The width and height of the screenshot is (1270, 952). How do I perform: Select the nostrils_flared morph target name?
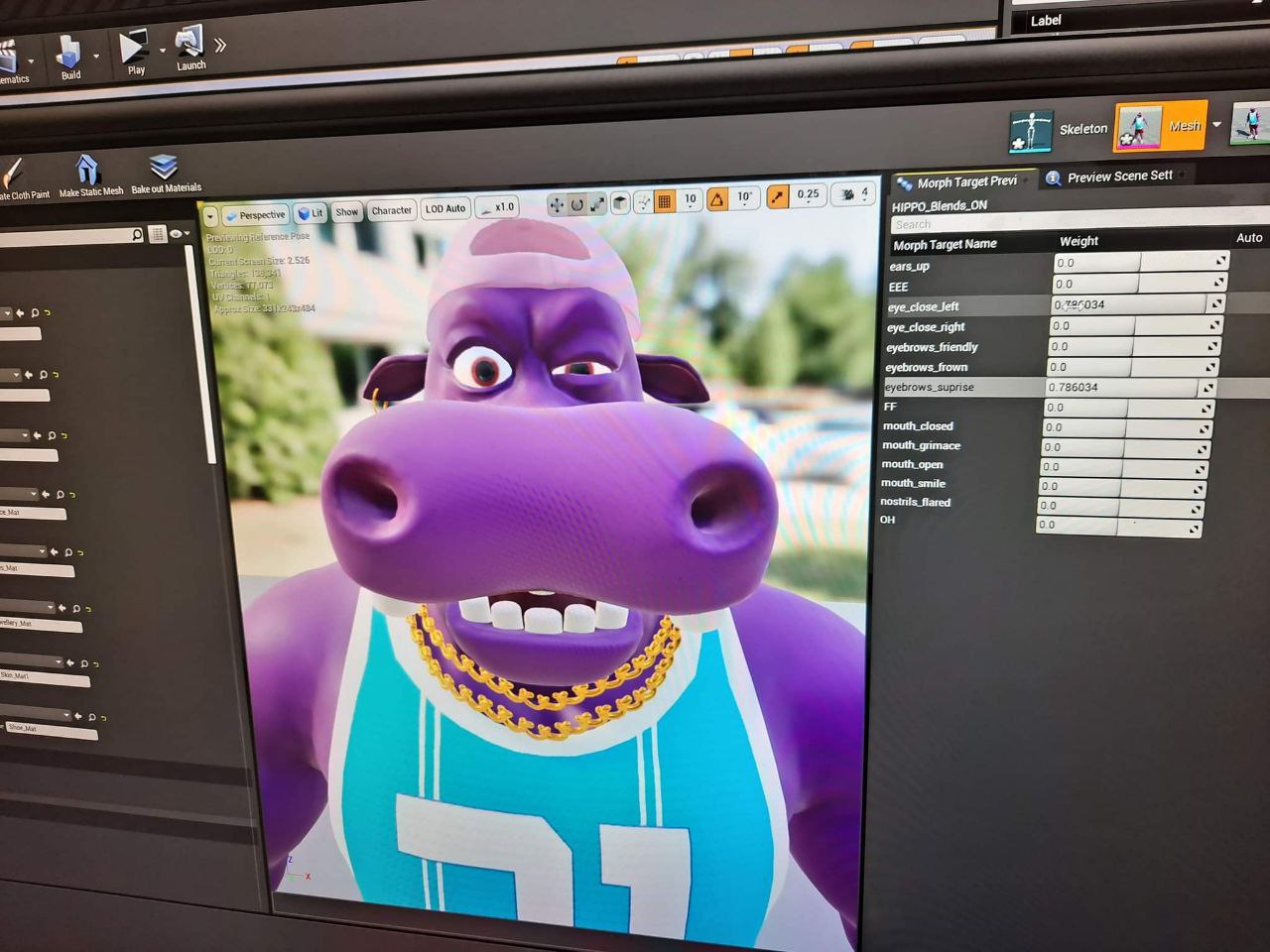tap(916, 502)
